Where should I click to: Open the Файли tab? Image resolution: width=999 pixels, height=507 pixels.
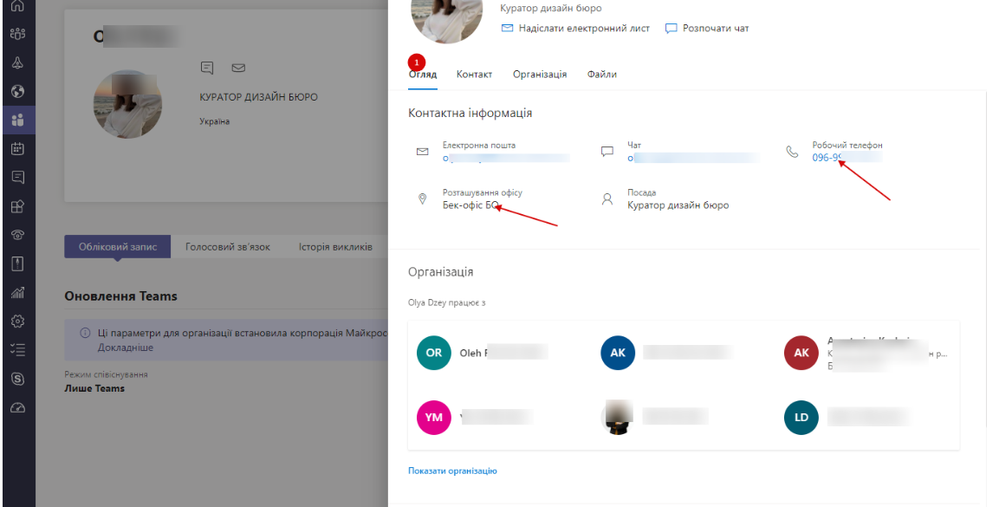[602, 75]
